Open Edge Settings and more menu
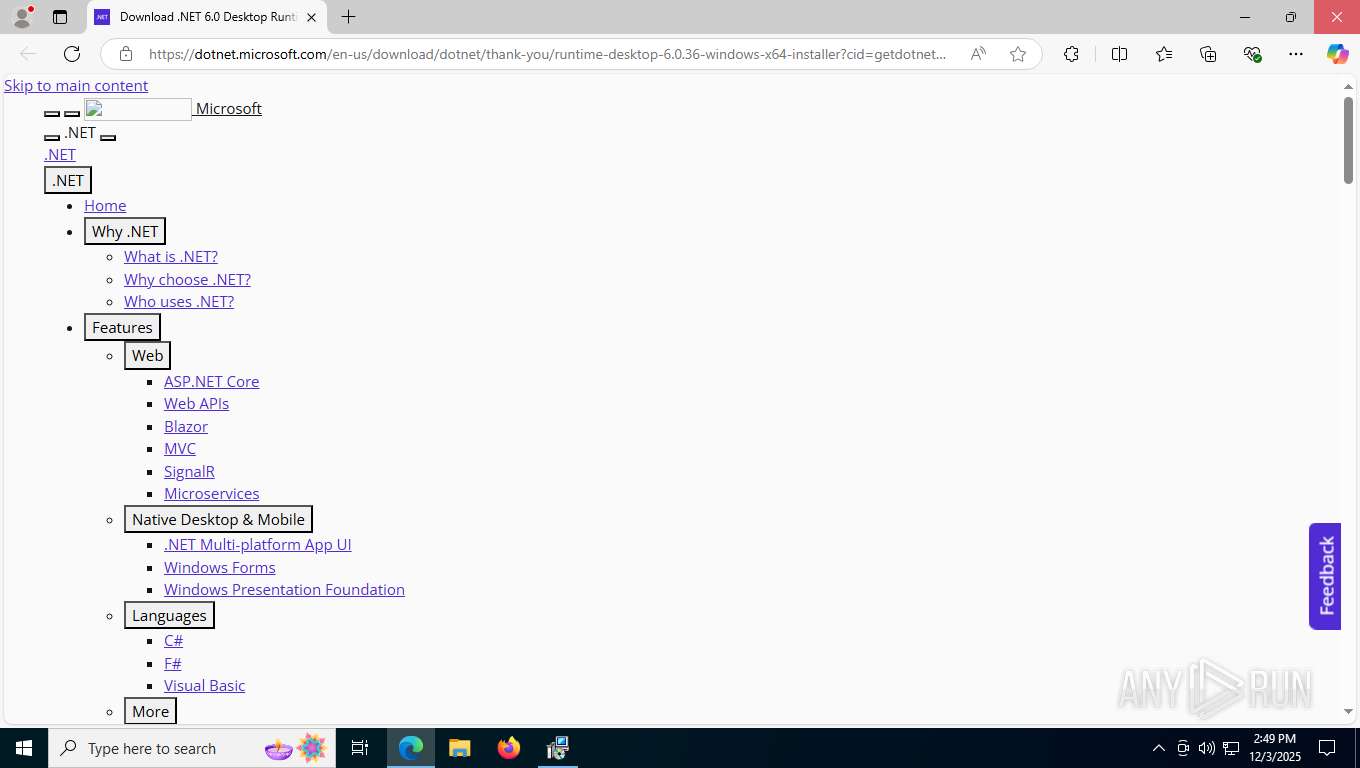This screenshot has width=1360, height=768. click(x=1296, y=54)
